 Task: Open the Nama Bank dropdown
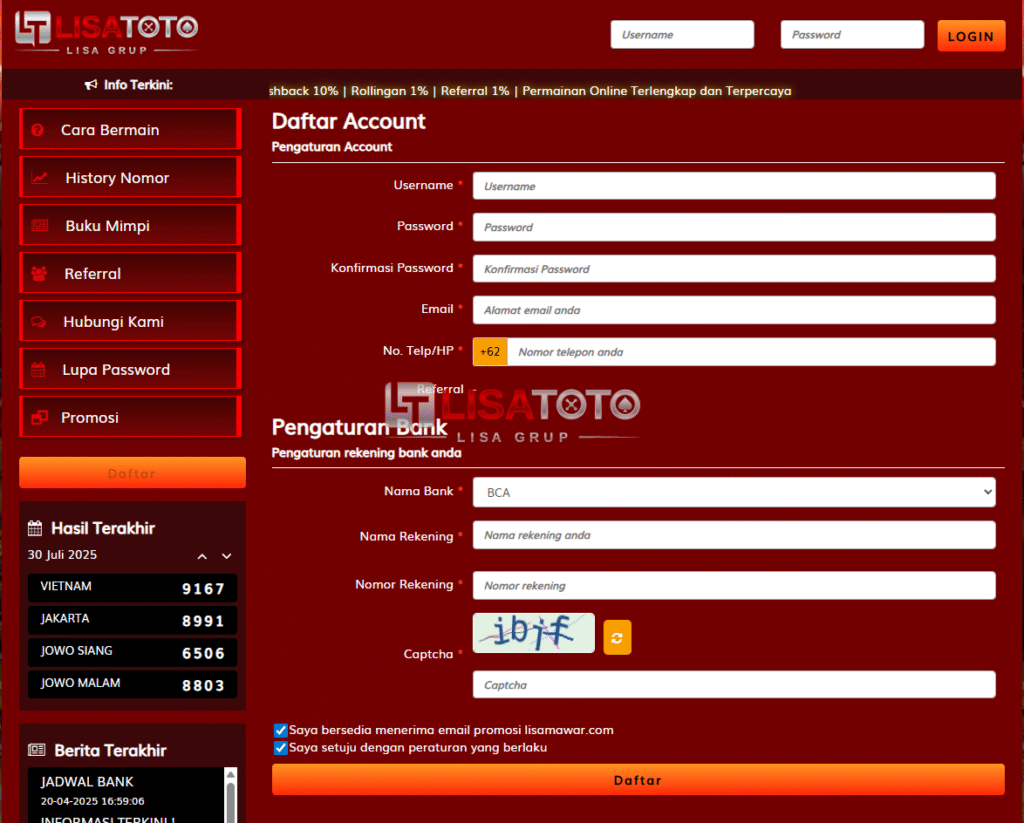tap(734, 492)
